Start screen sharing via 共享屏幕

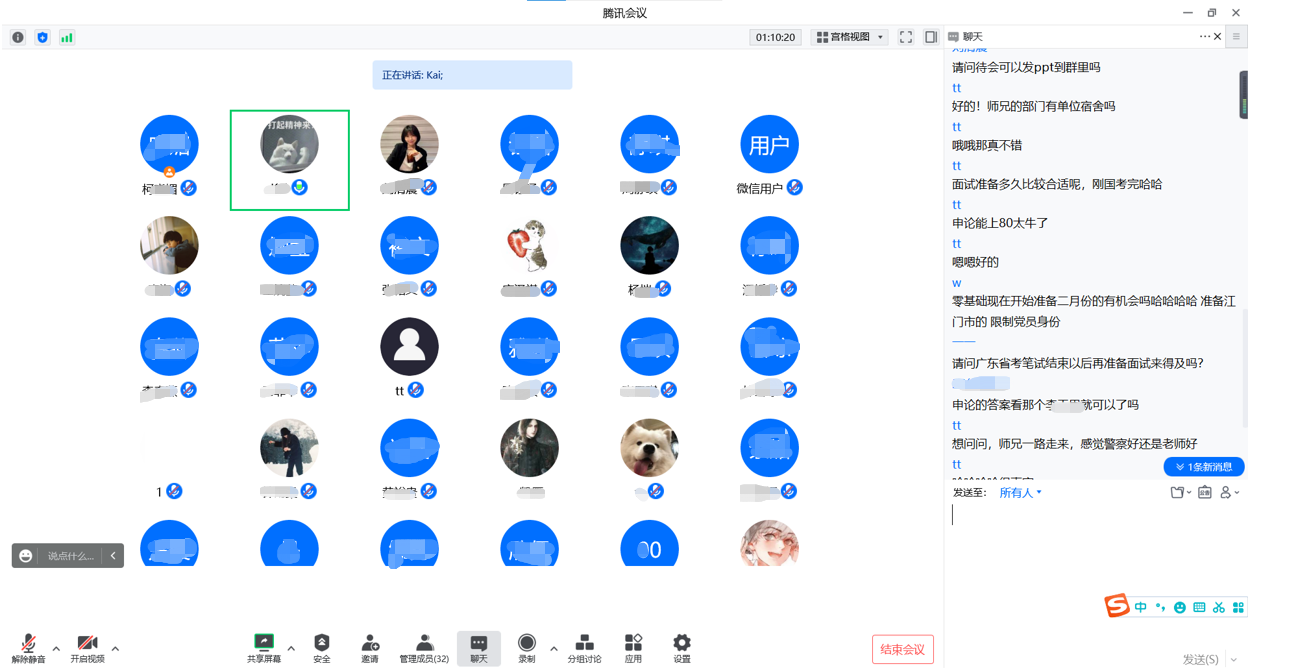click(264, 648)
